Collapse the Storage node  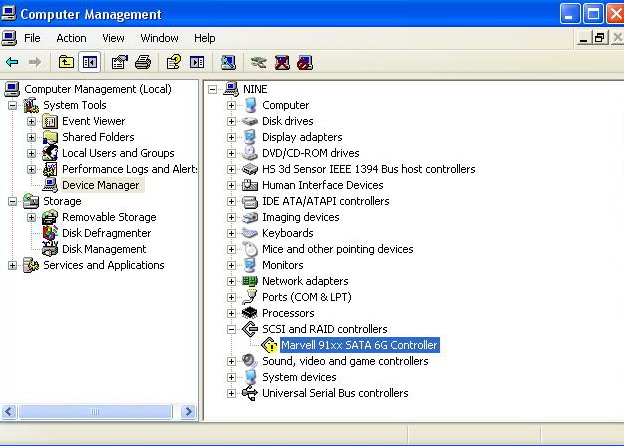point(12,201)
